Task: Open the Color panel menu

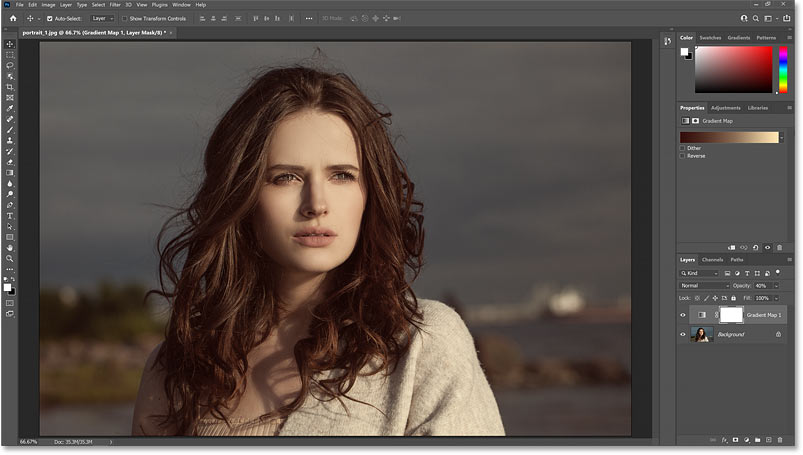Action: pyautogui.click(x=789, y=38)
